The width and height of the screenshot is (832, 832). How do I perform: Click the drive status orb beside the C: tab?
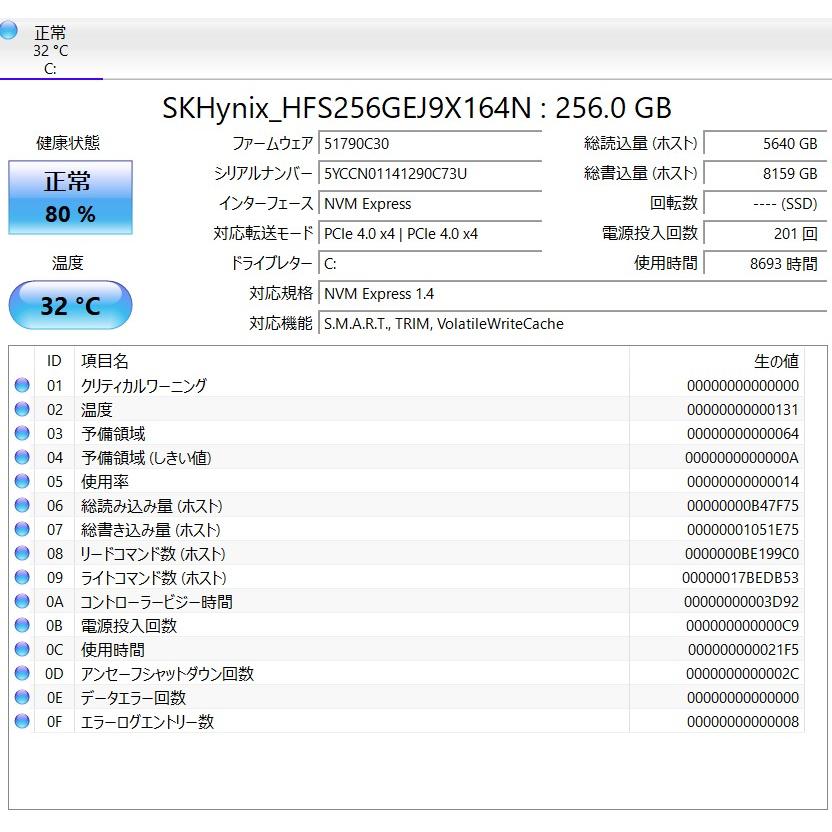tap(8, 30)
